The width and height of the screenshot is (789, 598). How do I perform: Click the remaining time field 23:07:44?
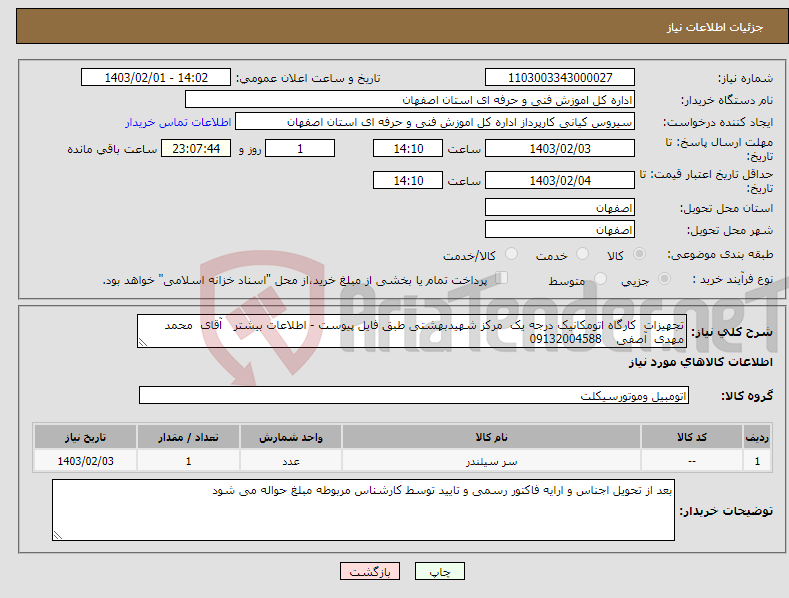click(x=196, y=148)
